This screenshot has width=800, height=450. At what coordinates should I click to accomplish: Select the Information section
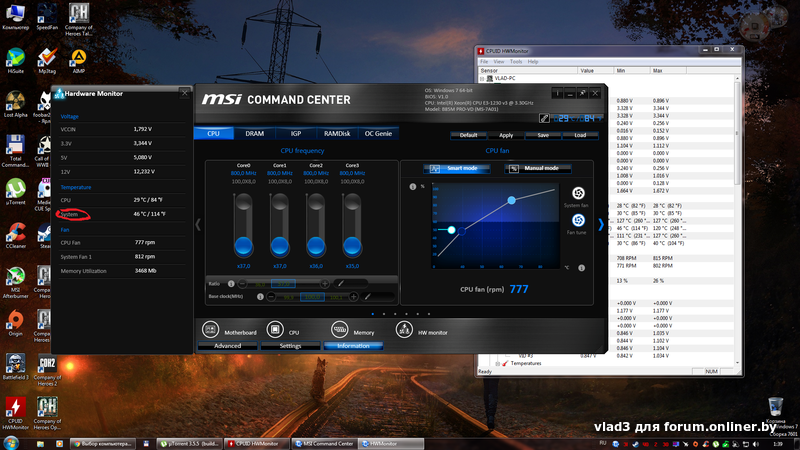tap(353, 346)
